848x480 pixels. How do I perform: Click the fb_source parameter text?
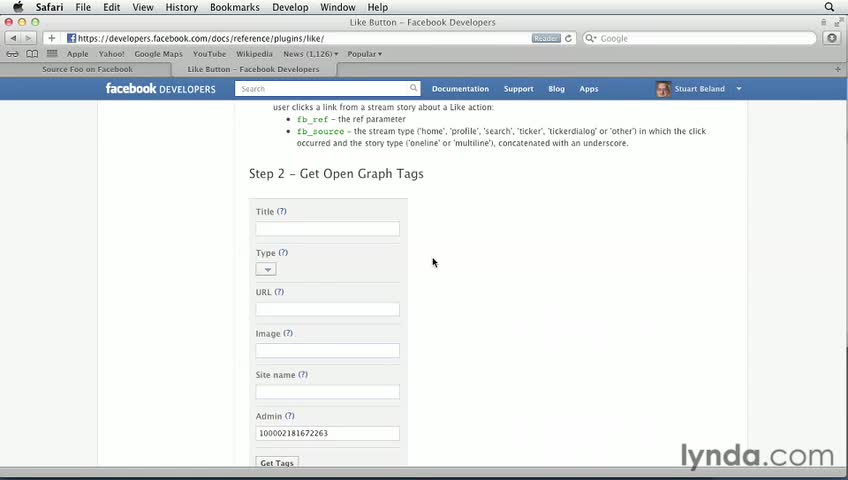[320, 131]
